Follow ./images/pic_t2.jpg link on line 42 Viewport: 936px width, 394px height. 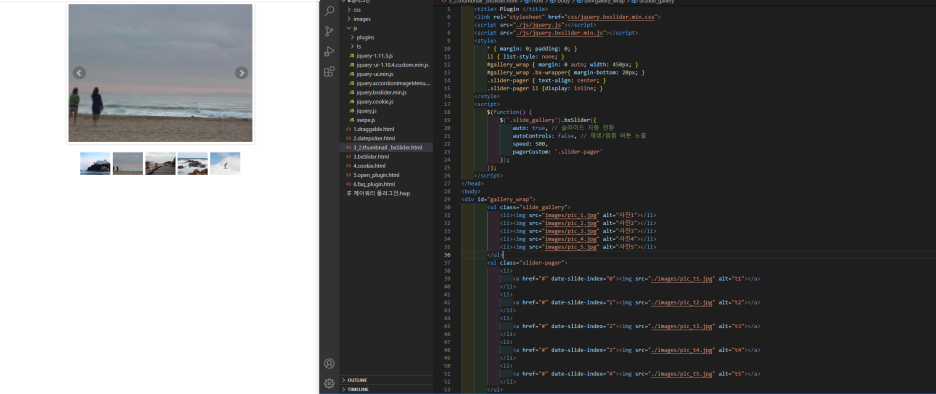click(682, 303)
